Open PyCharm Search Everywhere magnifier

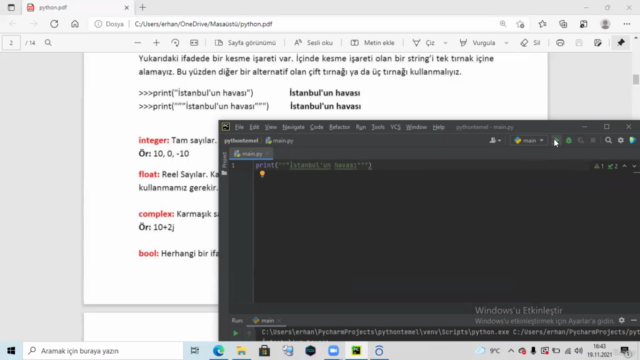click(x=608, y=140)
